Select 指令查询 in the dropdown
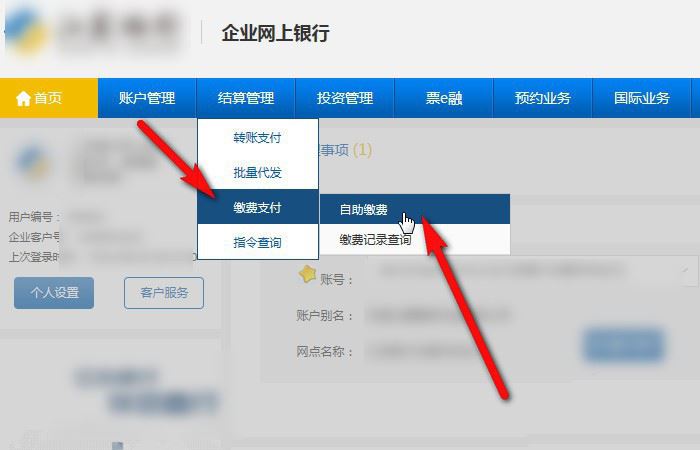Screen dimensions: 700x450 pyautogui.click(x=258, y=242)
